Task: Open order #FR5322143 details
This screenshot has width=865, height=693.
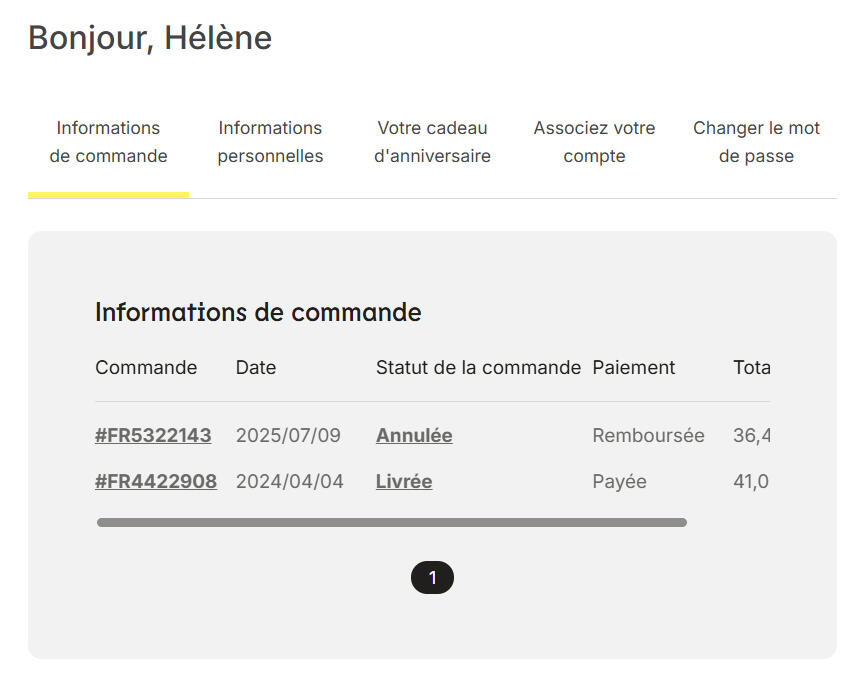Action: click(x=153, y=436)
